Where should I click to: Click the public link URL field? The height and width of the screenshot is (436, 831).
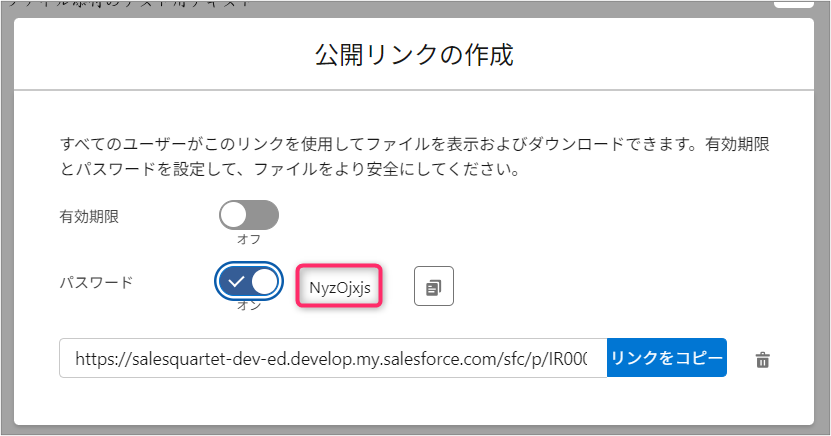tap(332, 358)
